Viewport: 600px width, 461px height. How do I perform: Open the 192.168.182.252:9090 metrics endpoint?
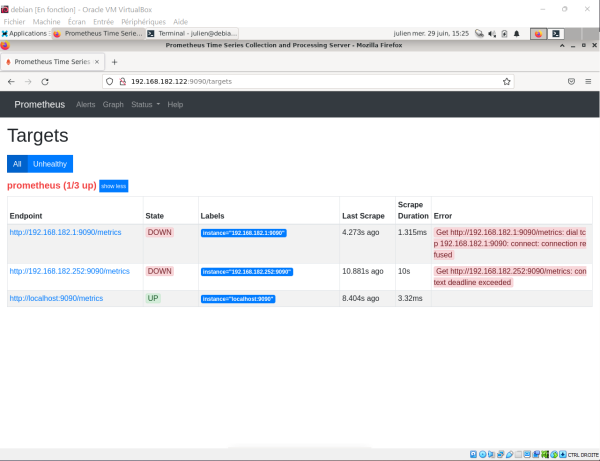(x=70, y=271)
